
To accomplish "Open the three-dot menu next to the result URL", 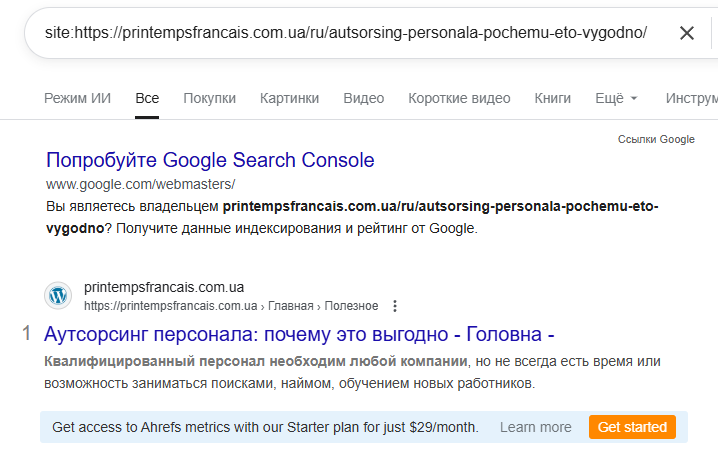I will [395, 306].
